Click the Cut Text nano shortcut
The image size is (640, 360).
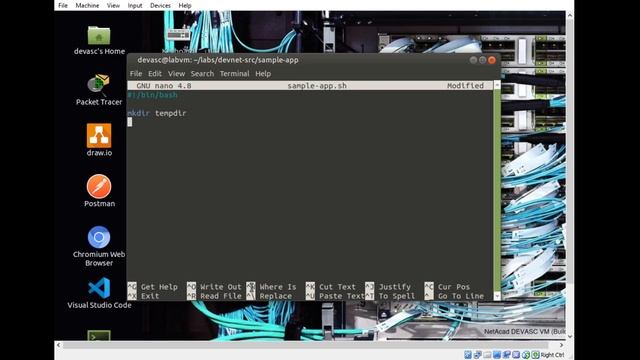point(331,287)
